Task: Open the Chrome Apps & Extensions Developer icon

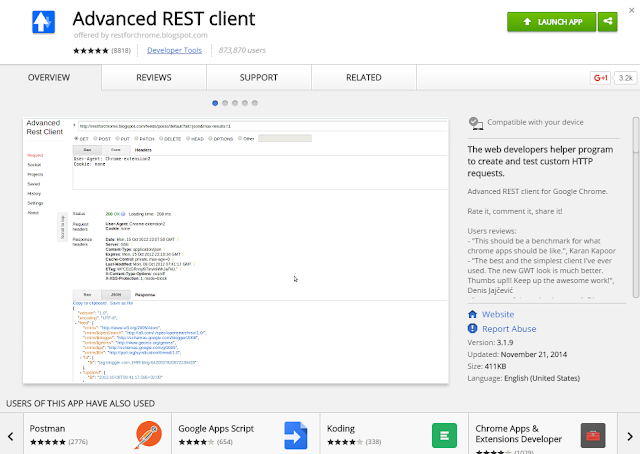Action: tap(592, 435)
